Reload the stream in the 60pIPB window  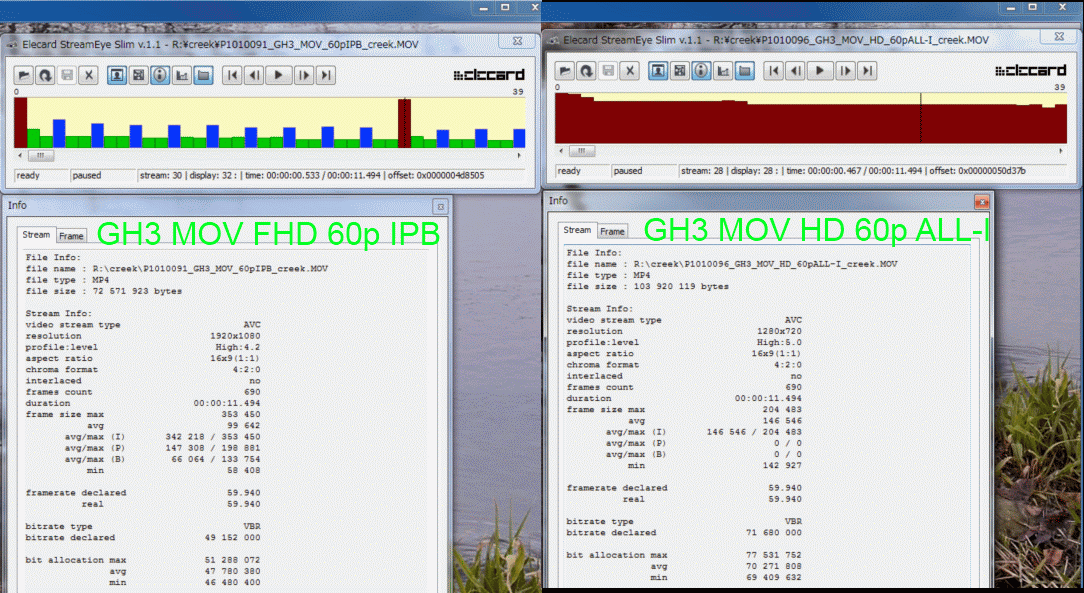pos(45,75)
